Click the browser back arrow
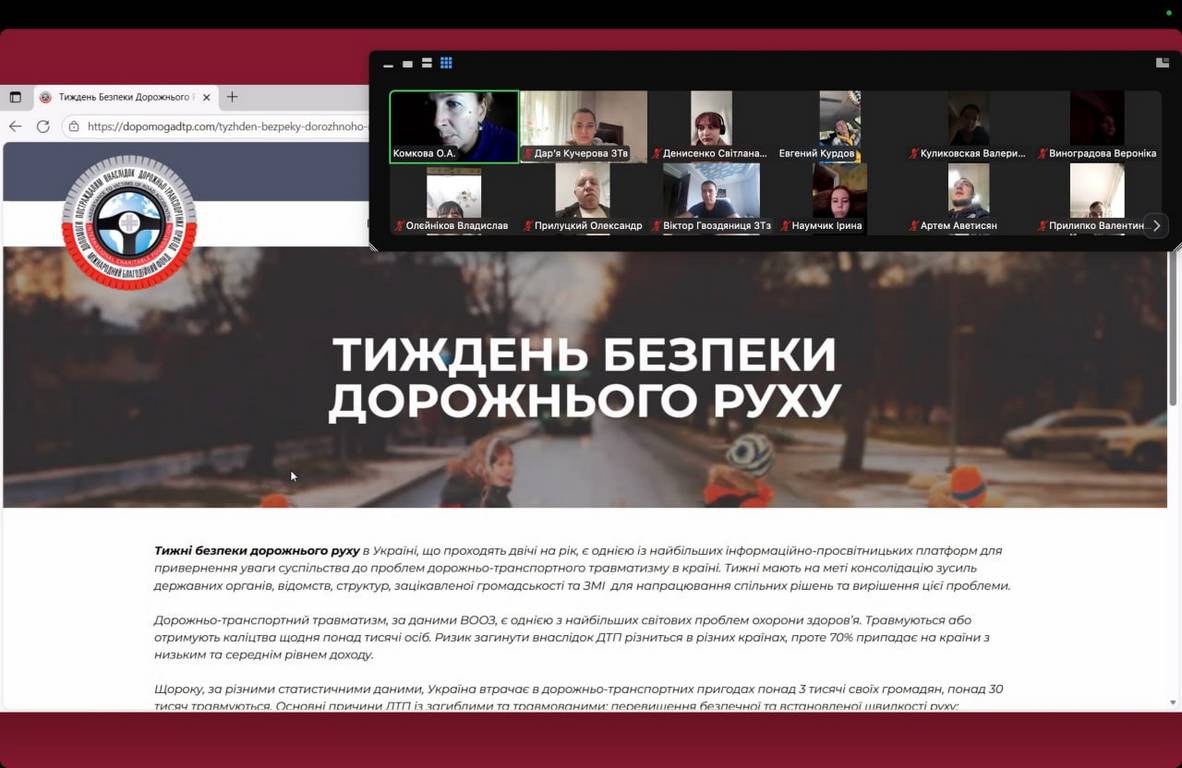 15,126
